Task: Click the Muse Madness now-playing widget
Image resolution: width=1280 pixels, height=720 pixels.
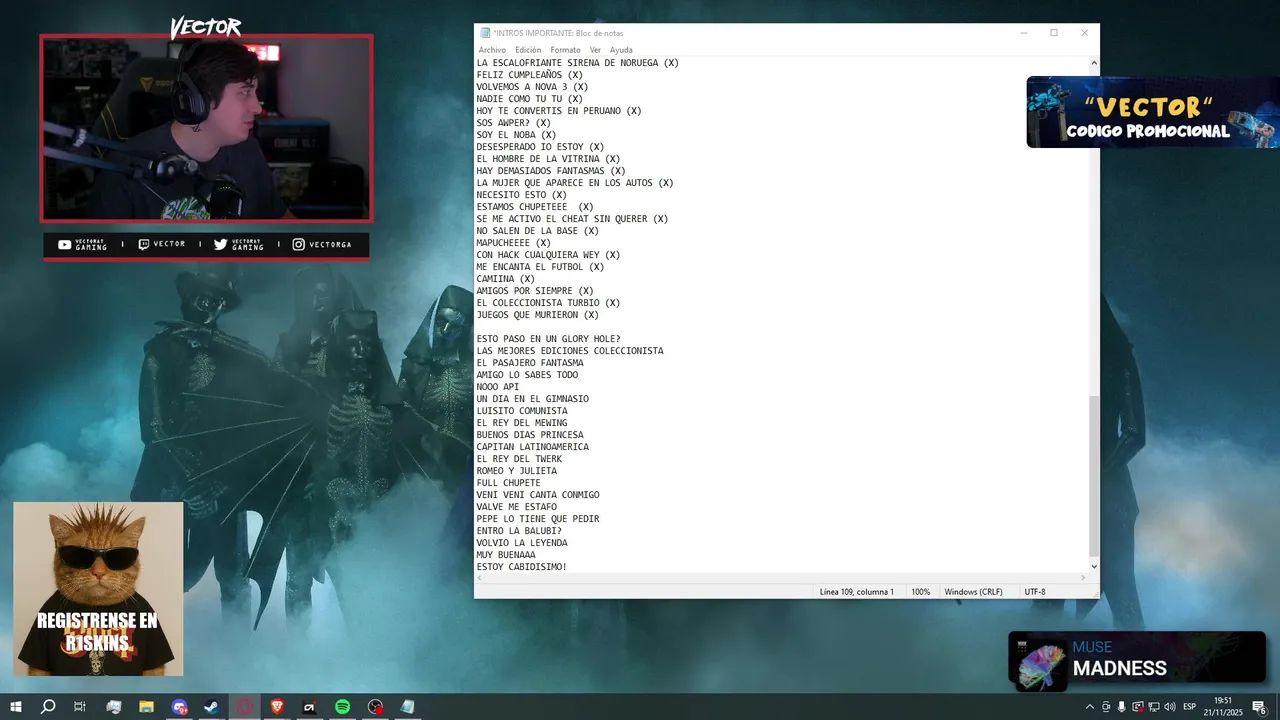Action: (1137, 660)
